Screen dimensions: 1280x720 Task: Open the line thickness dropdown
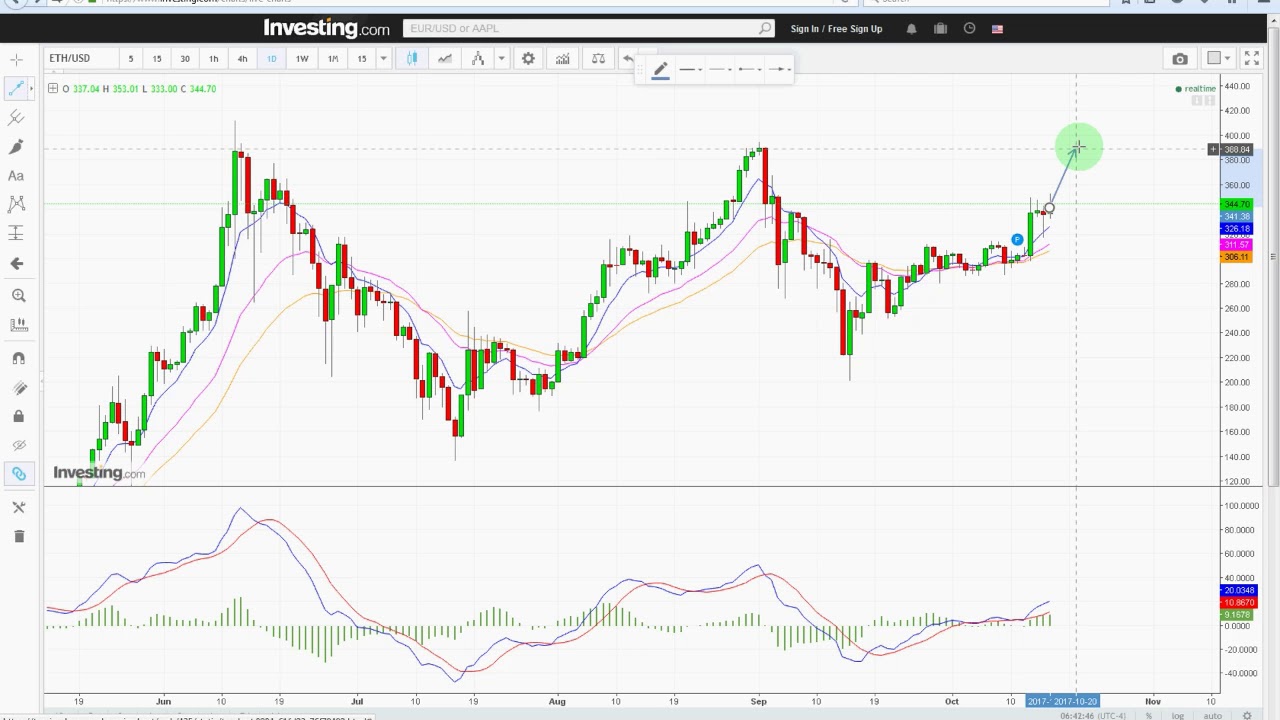pyautogui.click(x=689, y=70)
